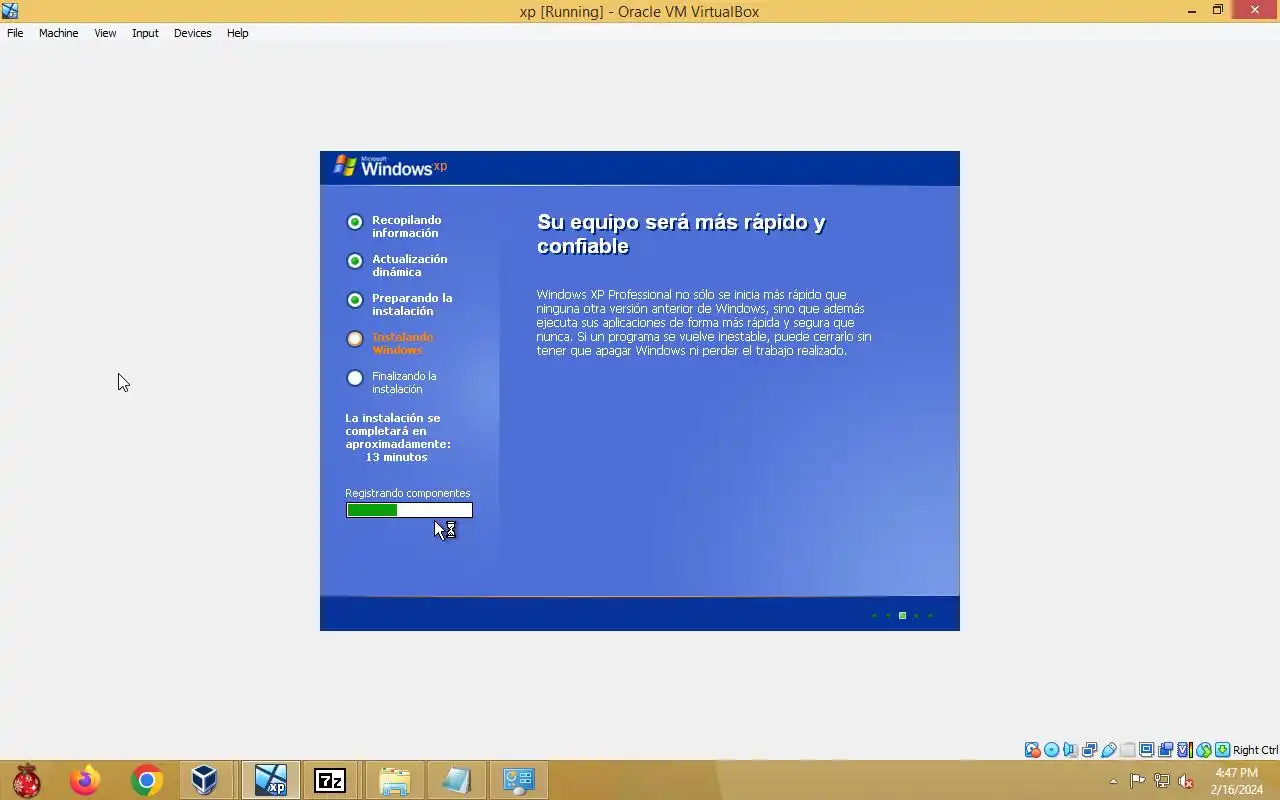Open Control Panel from the taskbar

click(519, 781)
